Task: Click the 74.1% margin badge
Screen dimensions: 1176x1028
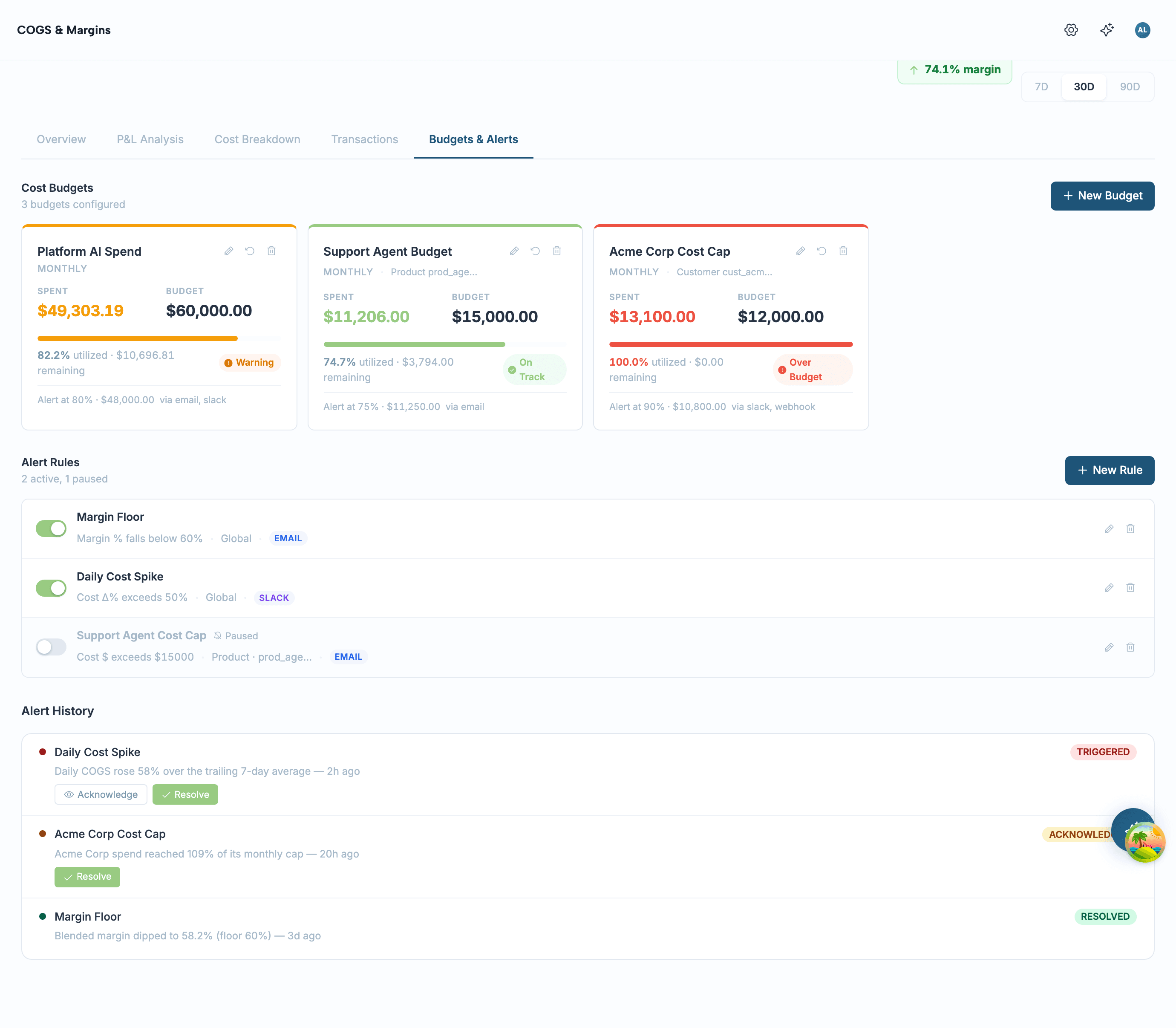Action: click(955, 71)
